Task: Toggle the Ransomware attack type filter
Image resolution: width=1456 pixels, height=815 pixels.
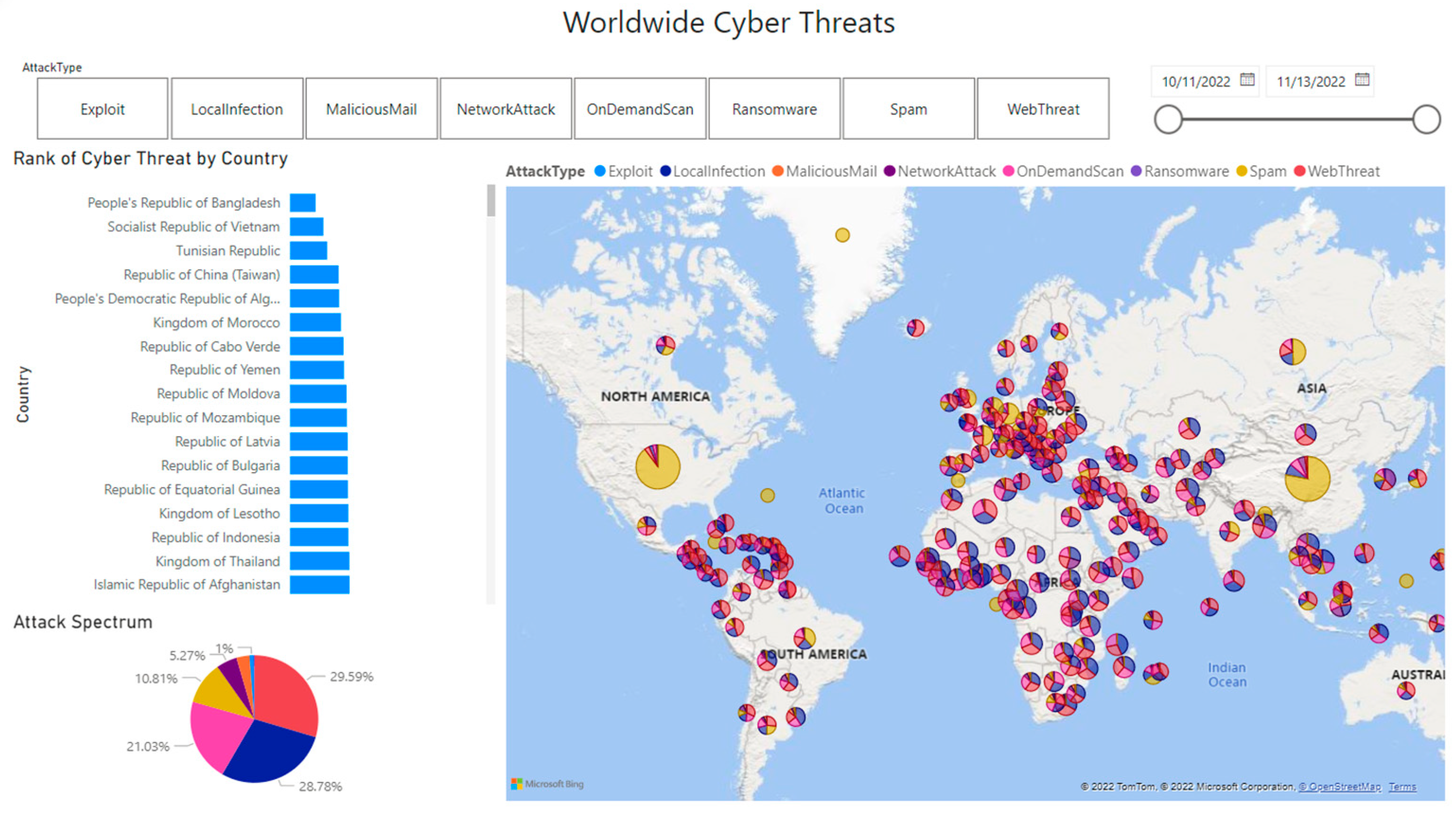Action: [774, 109]
